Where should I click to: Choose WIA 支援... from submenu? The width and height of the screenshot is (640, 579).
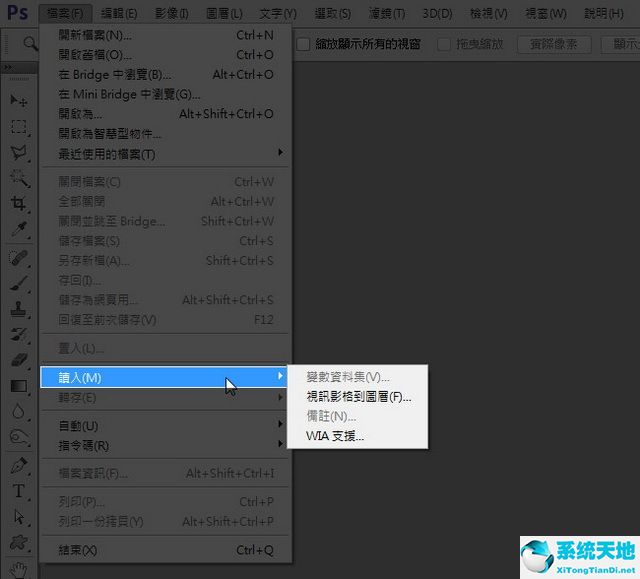[x=358, y=436]
